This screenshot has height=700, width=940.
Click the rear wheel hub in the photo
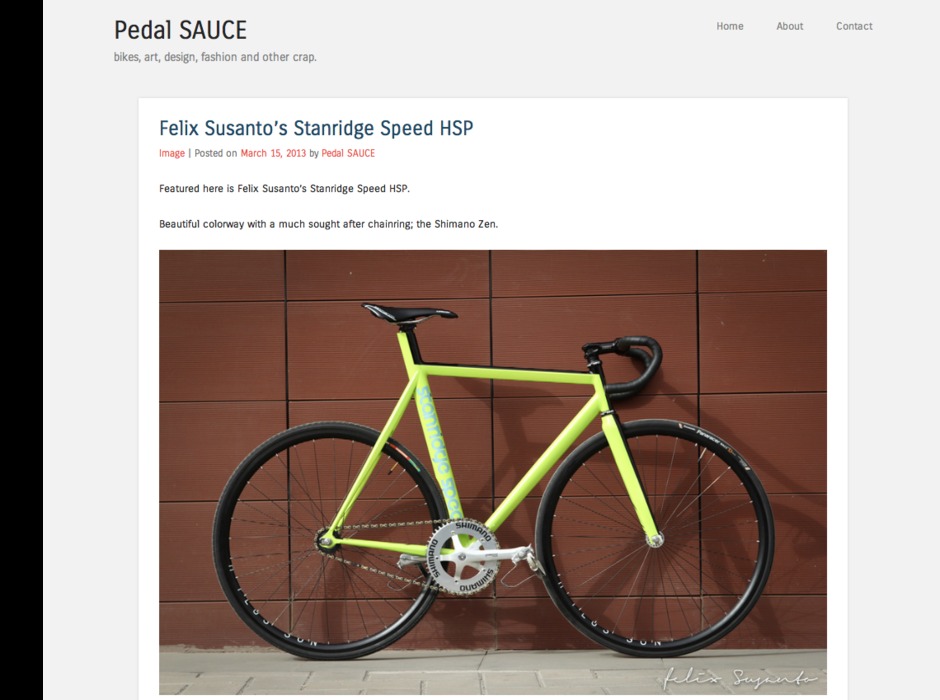point(326,541)
